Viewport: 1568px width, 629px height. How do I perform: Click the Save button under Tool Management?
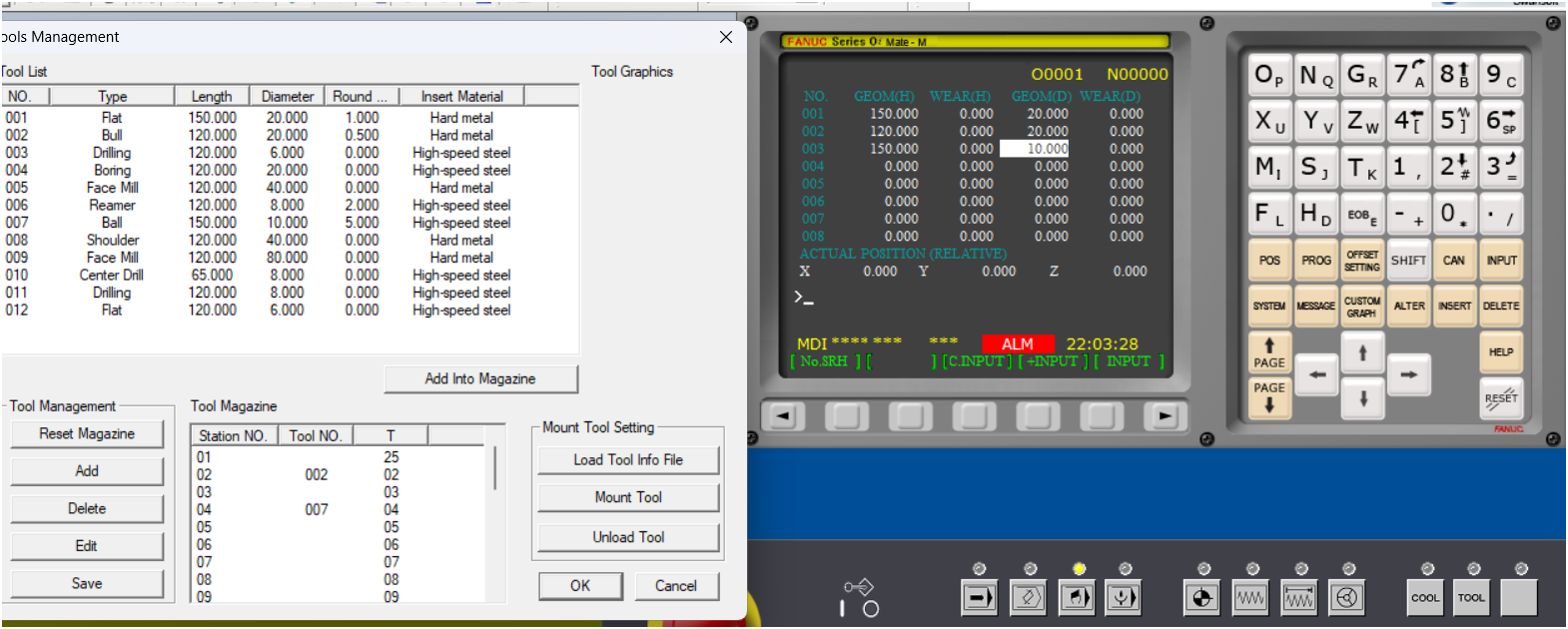87,584
